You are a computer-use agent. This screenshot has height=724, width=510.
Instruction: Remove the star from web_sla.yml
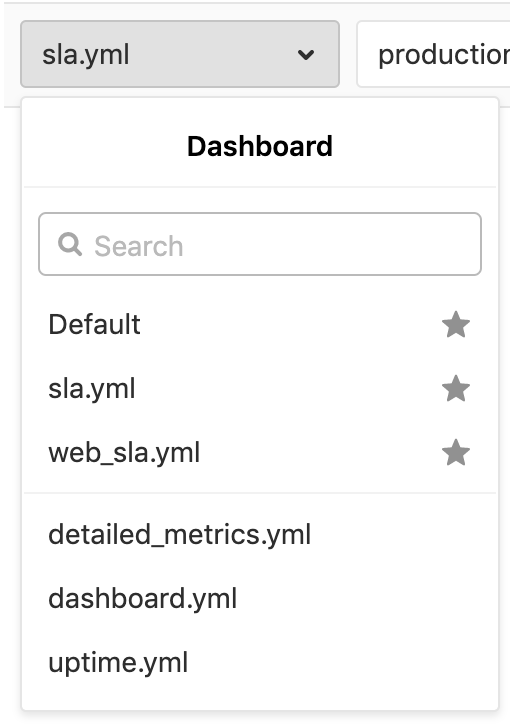pos(456,452)
